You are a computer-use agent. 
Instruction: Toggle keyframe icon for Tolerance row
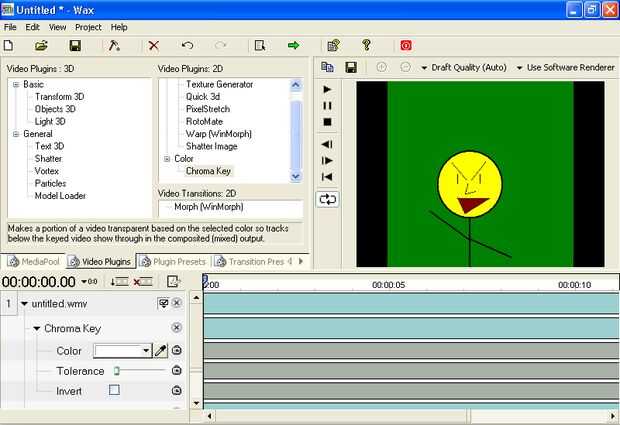tap(177, 370)
